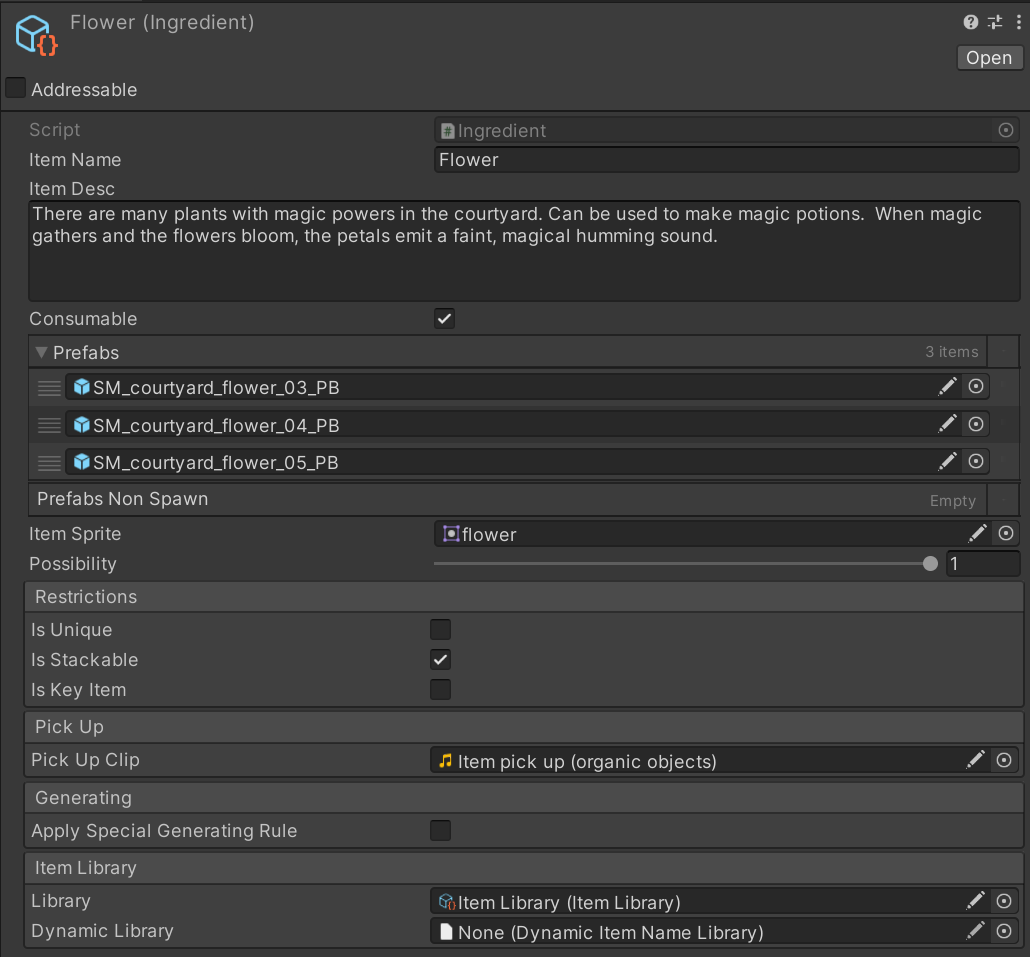The width and height of the screenshot is (1030, 957).
Task: Click object picker for SM_courtyard_flower_05_PB
Action: pos(976,461)
